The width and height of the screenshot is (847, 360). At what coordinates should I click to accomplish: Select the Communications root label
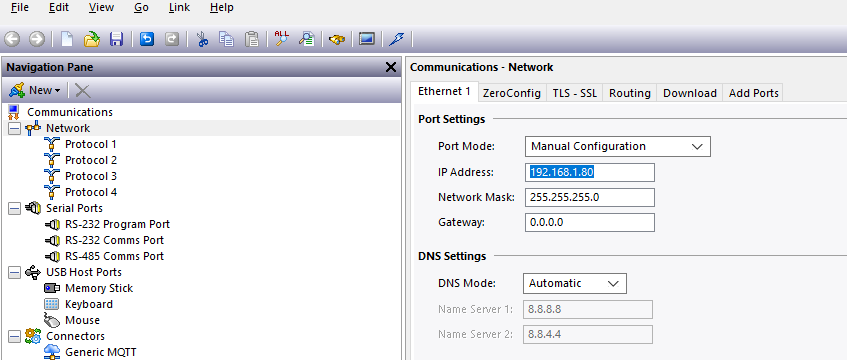[70, 112]
